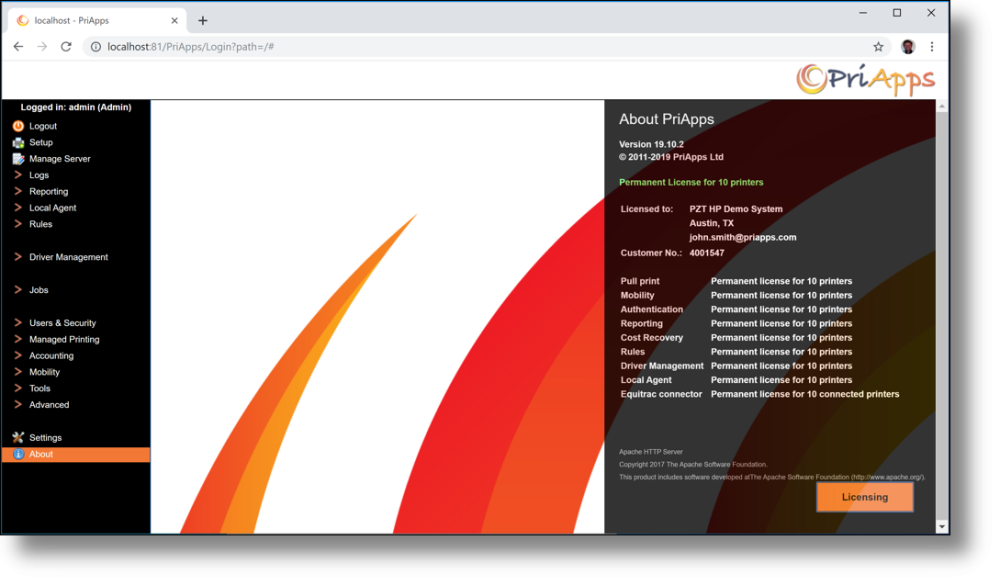The height and width of the screenshot is (585, 1000).
Task: Bookmark this page with star icon
Action: (878, 47)
